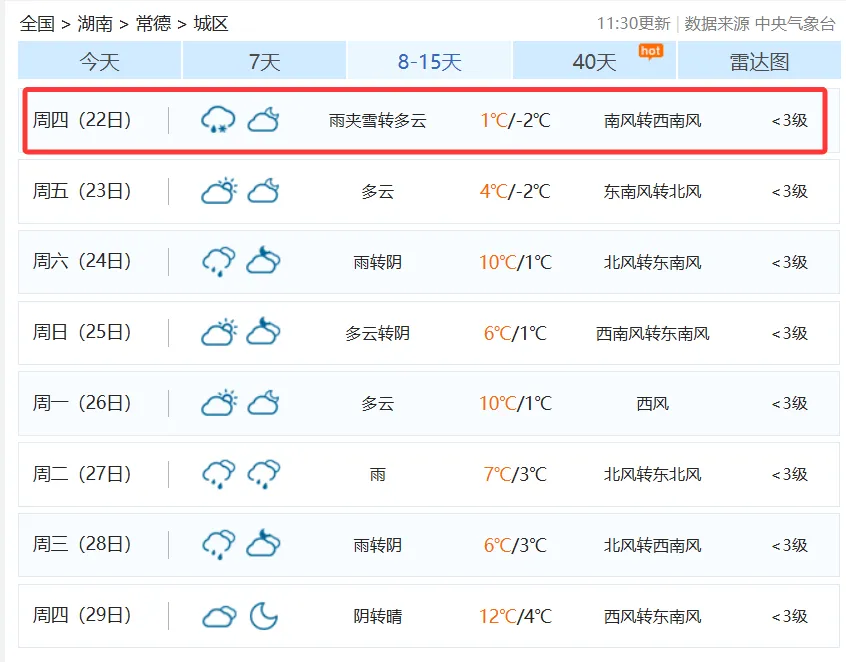Select the 周四 (29日) date label
This screenshot has width=846, height=662.
[x=81, y=616]
